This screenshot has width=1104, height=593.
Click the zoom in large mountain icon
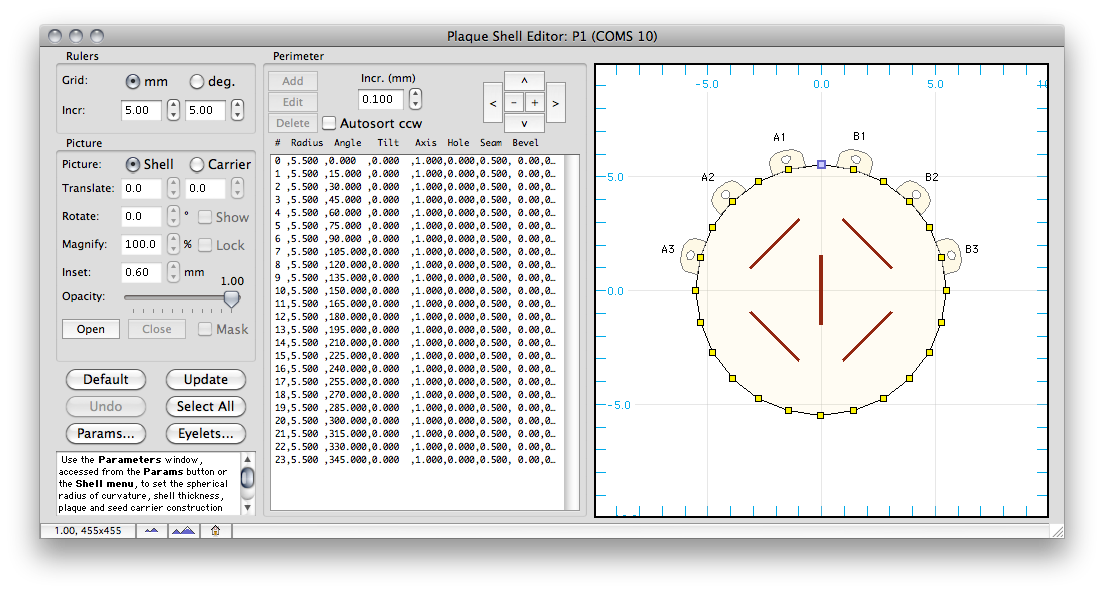184,530
